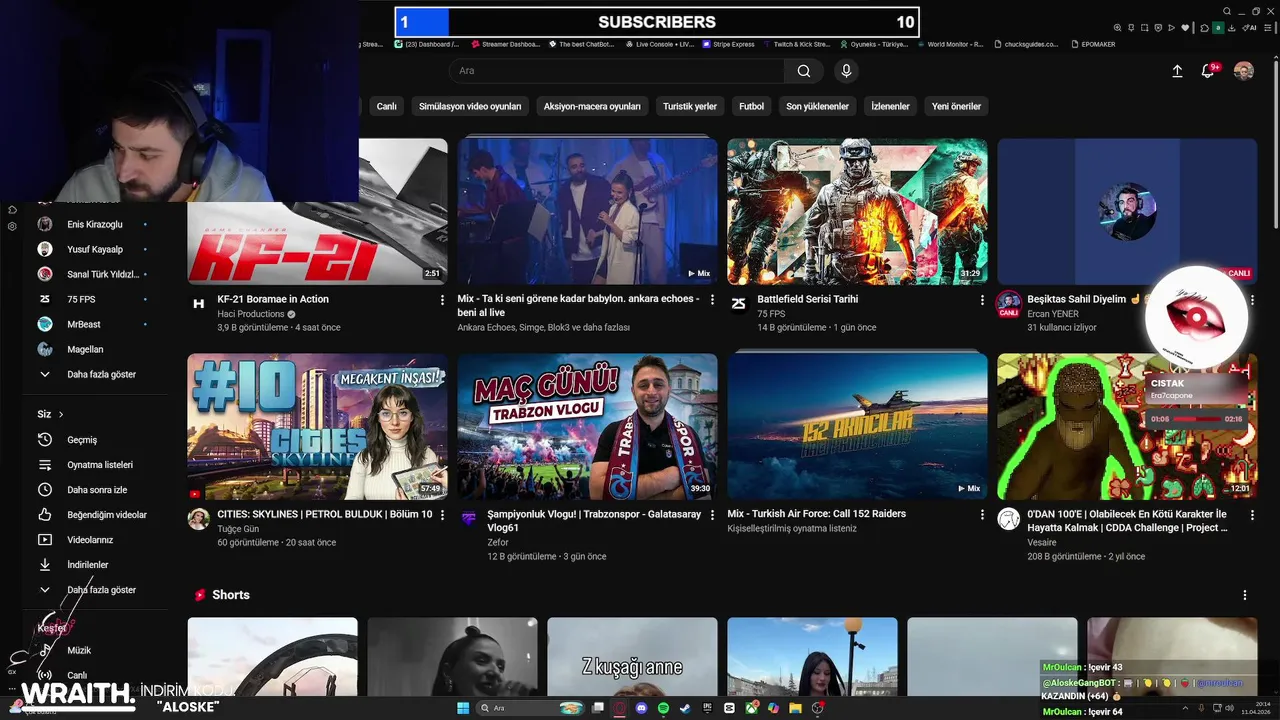
Task: Open Discord from taskbar
Action: [641, 708]
